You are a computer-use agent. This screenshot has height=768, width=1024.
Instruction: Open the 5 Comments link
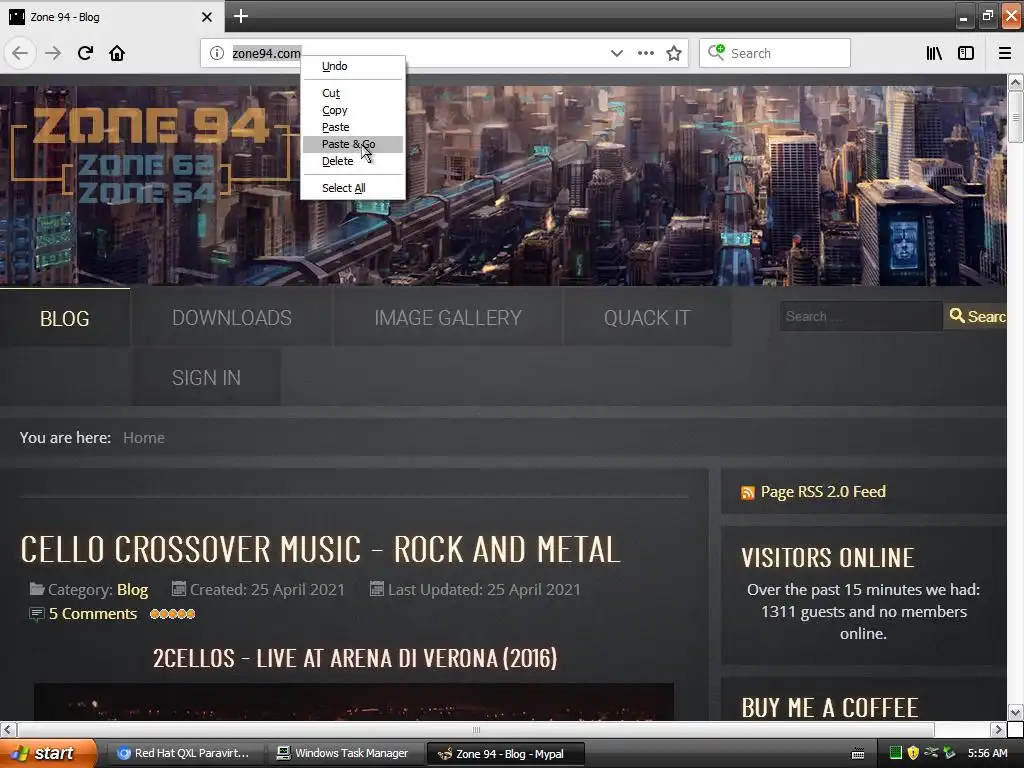(93, 614)
